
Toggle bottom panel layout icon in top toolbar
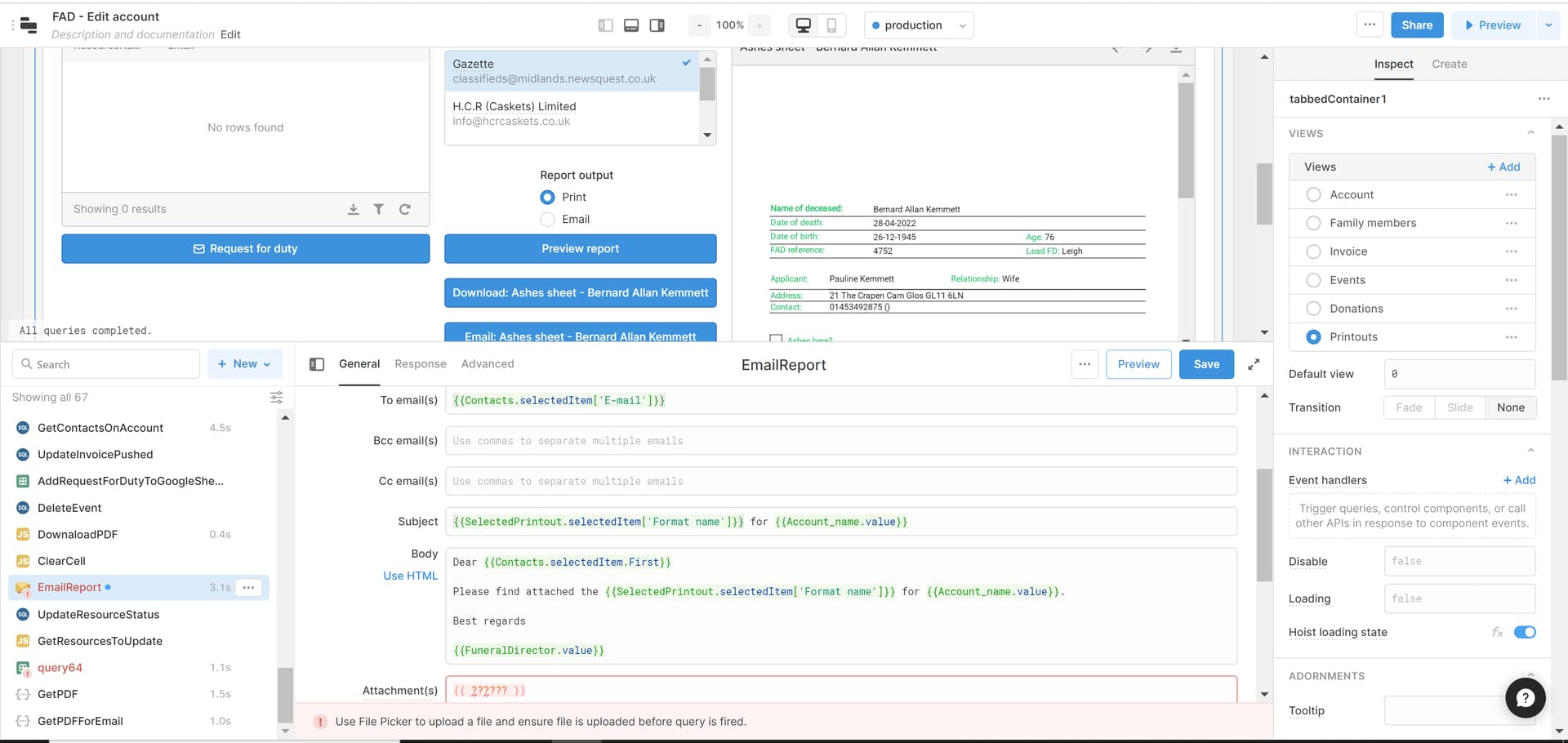click(x=631, y=25)
